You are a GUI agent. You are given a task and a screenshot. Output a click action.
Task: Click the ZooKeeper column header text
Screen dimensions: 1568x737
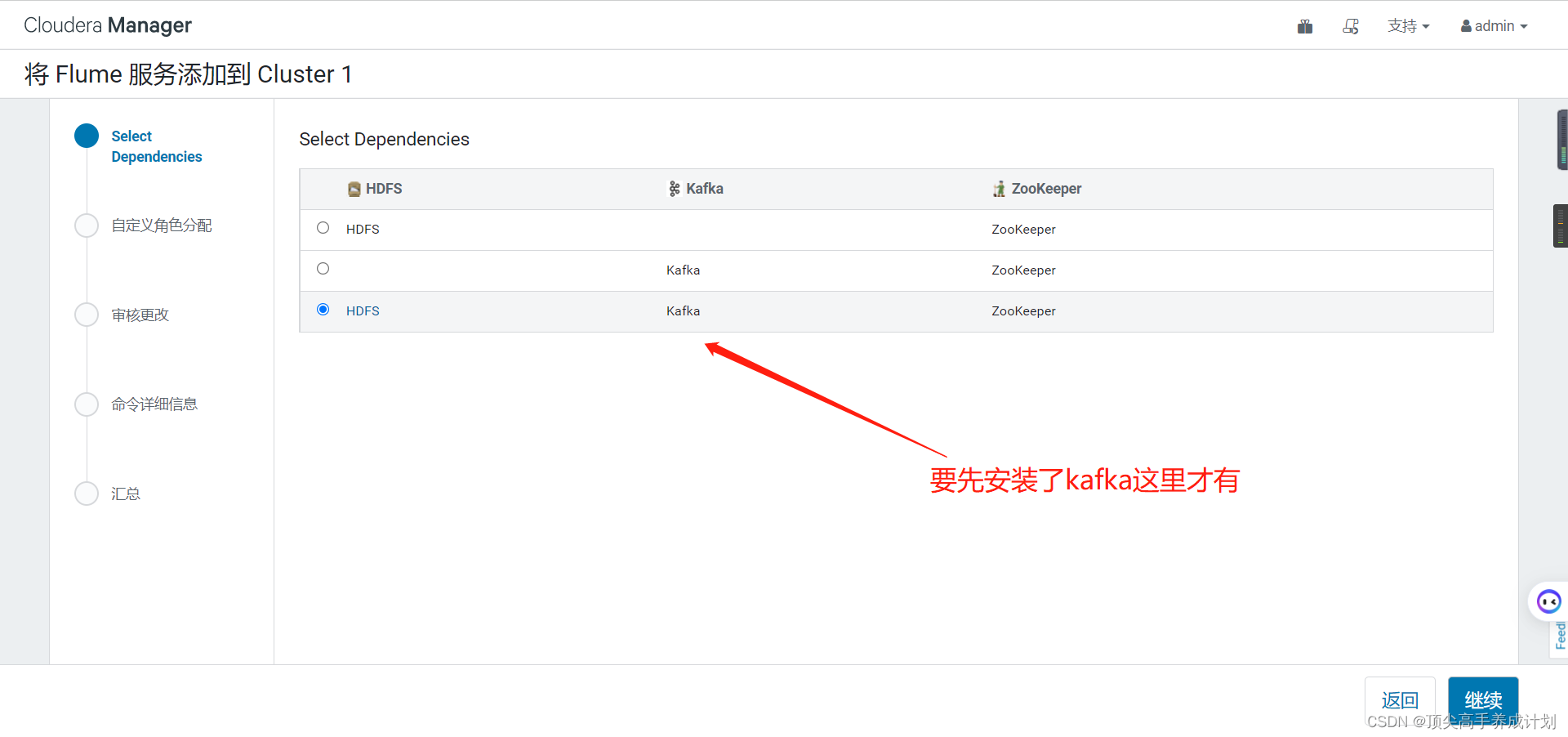click(1046, 189)
